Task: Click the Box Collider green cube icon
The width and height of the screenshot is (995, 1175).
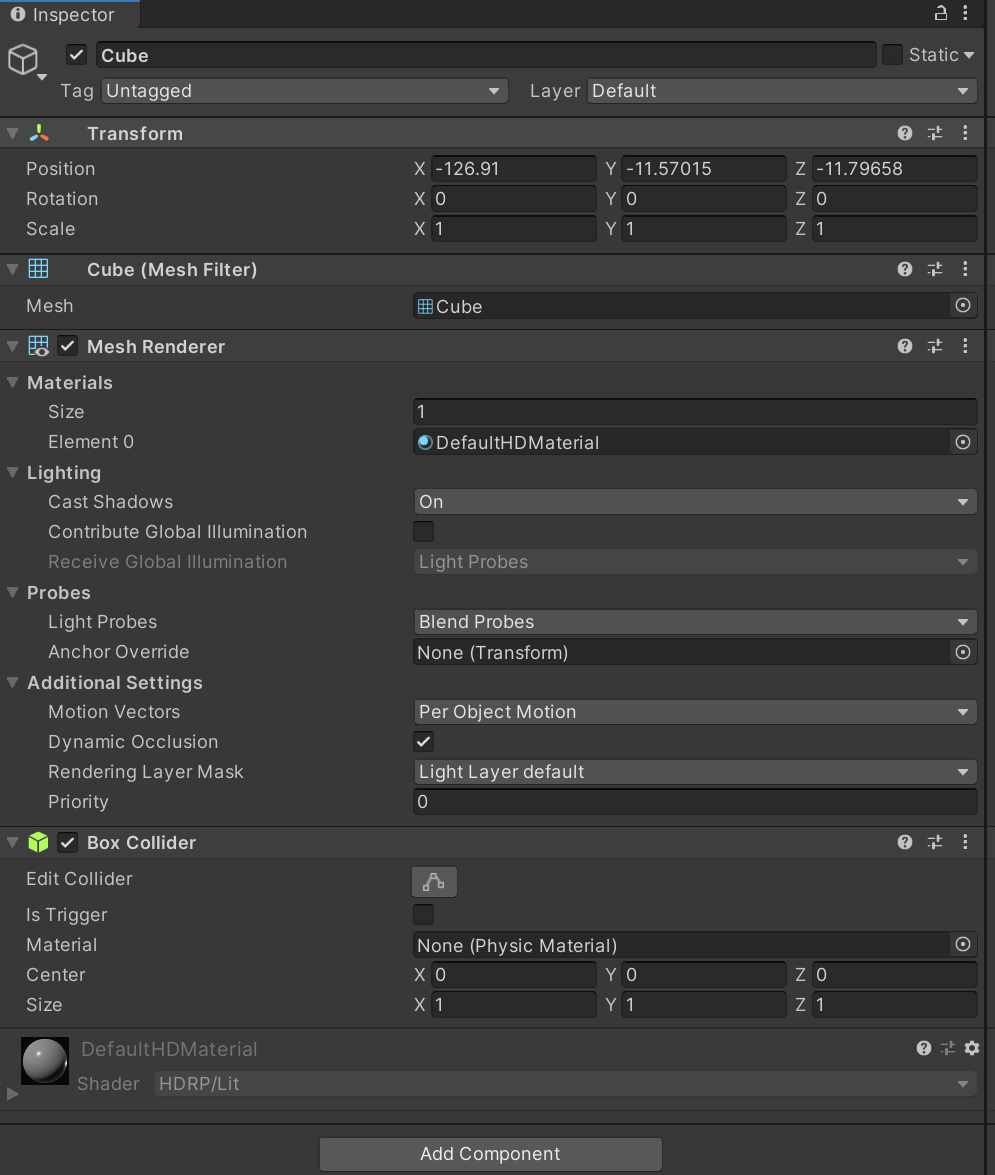Action: 38,842
